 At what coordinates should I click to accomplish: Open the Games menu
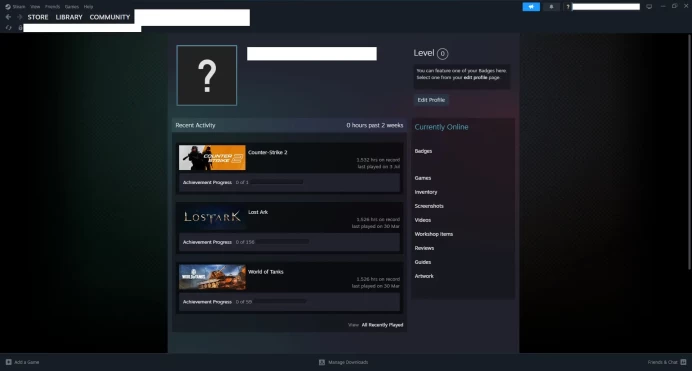coord(71,7)
